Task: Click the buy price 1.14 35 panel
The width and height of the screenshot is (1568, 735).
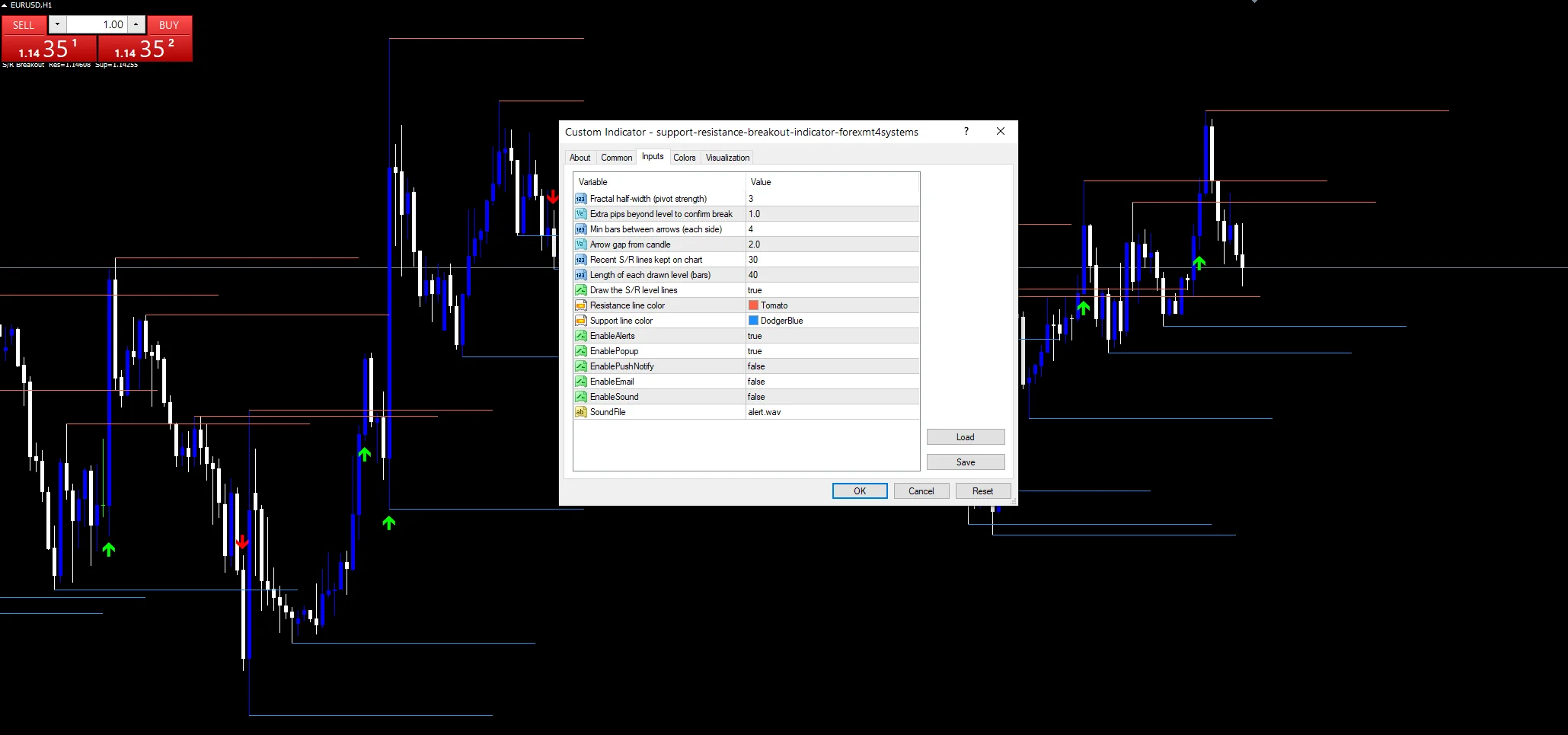Action: pyautogui.click(x=145, y=49)
